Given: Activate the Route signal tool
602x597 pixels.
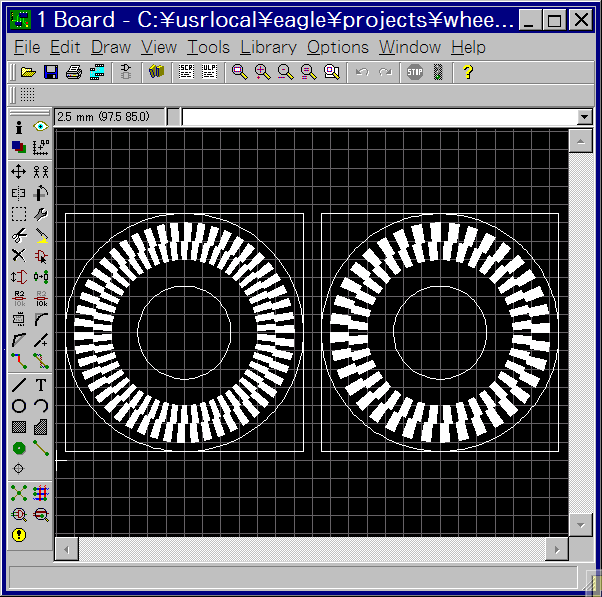Looking at the screenshot, I should (x=18, y=360).
